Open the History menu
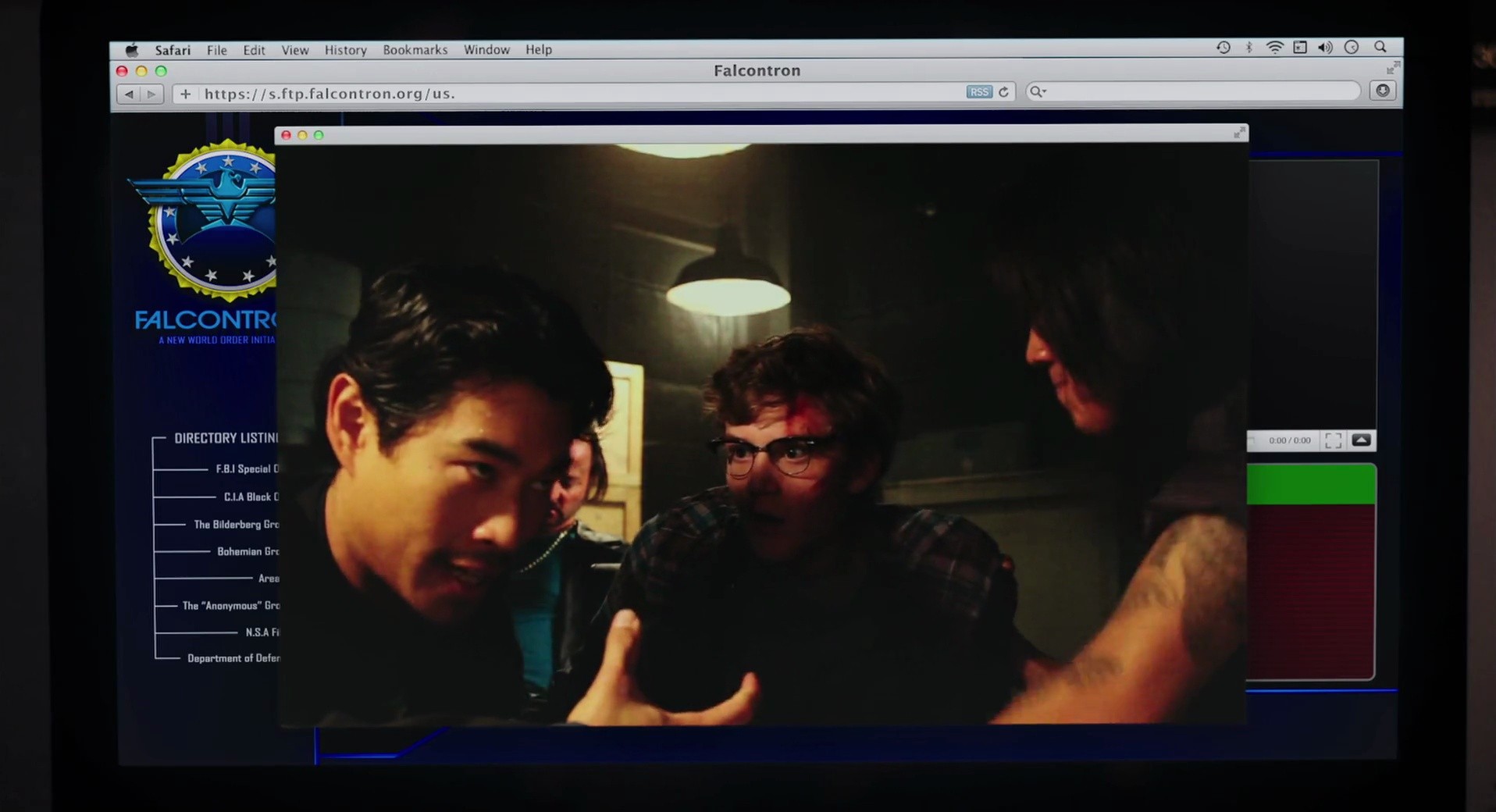The image size is (1496, 812). click(346, 50)
